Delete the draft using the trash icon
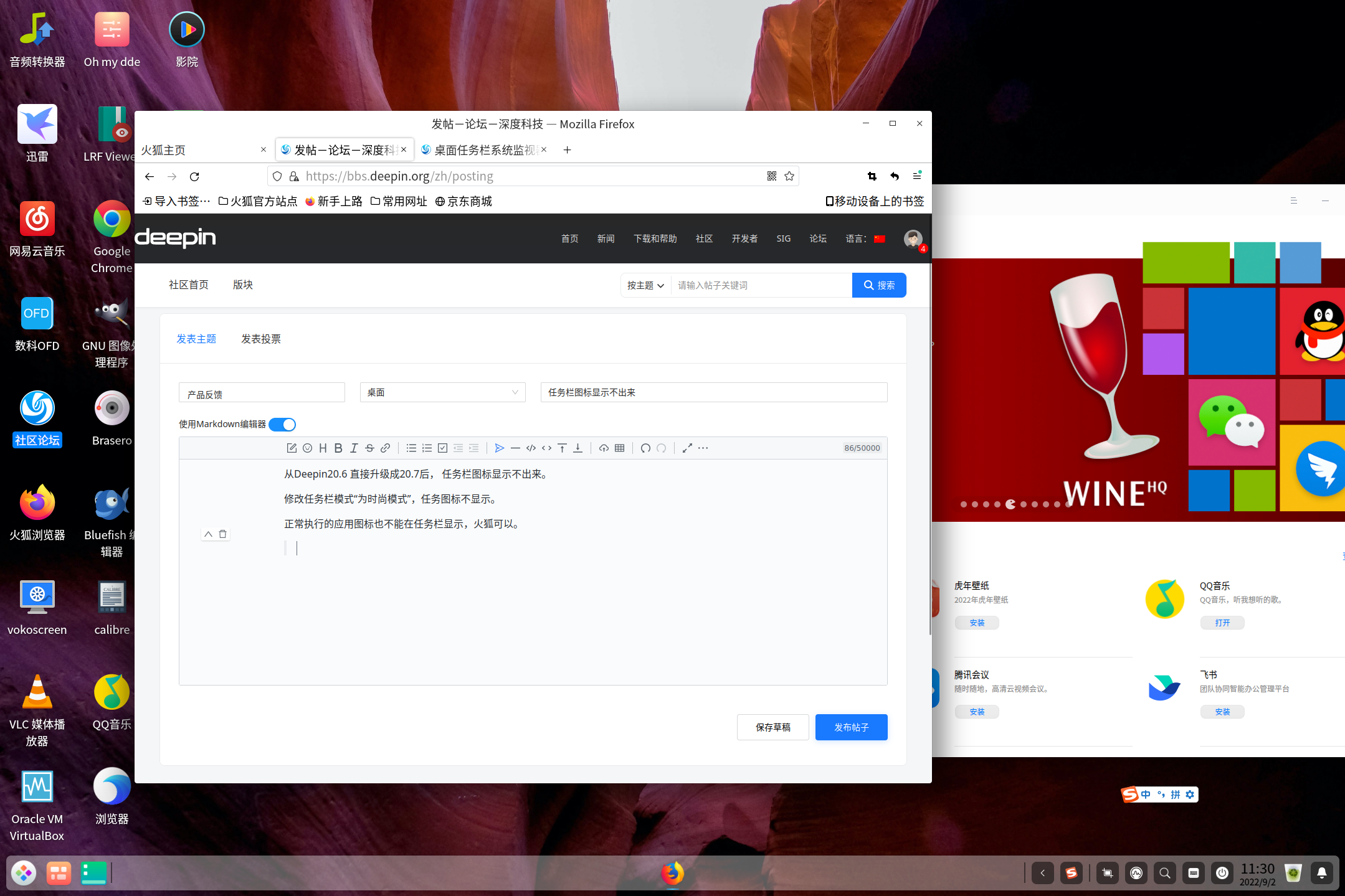The image size is (1345, 896). coord(223,534)
